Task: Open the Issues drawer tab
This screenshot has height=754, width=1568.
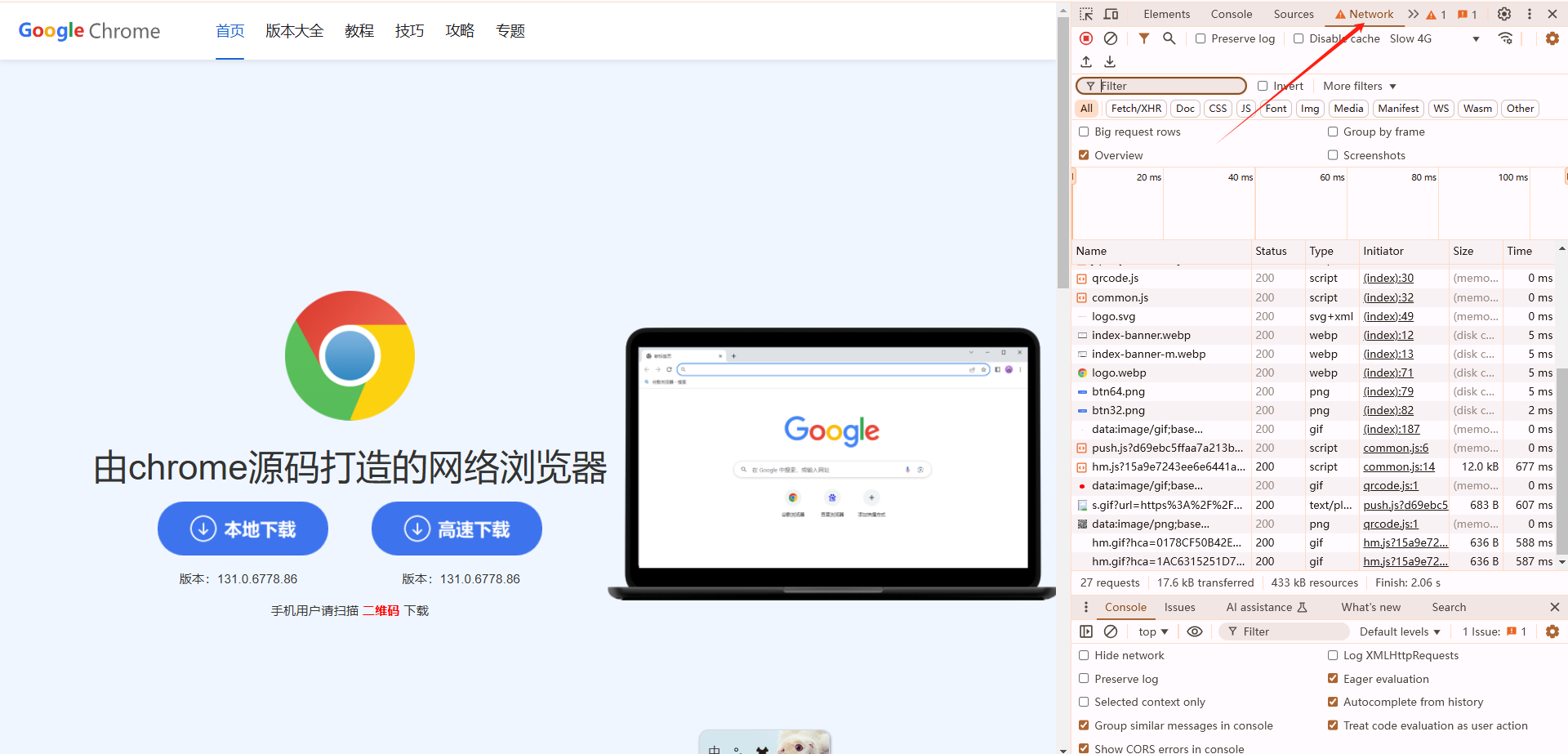Action: (x=1179, y=607)
